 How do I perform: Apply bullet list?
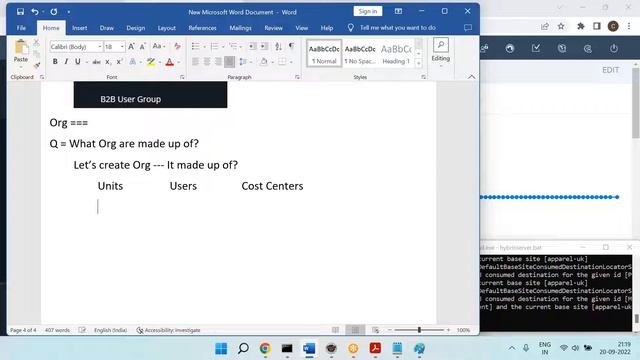click(x=196, y=47)
